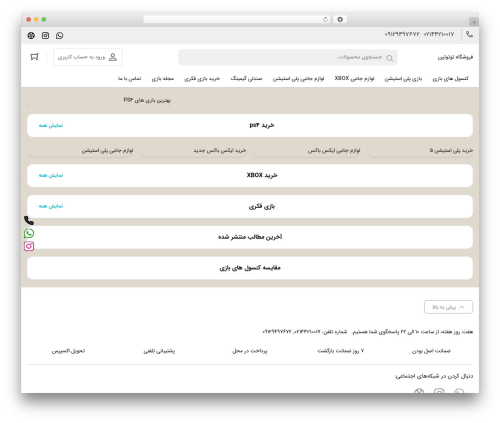Click the پشتیبانی تلفنی footer text

(159, 351)
